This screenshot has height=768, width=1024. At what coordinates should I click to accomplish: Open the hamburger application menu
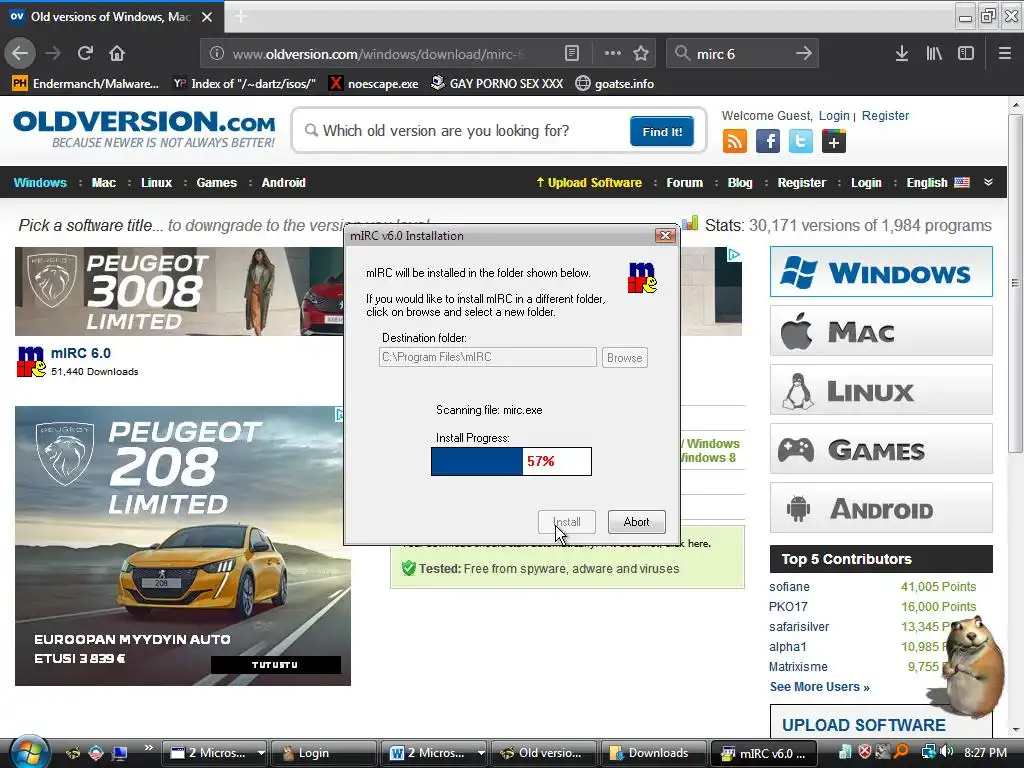point(1005,54)
